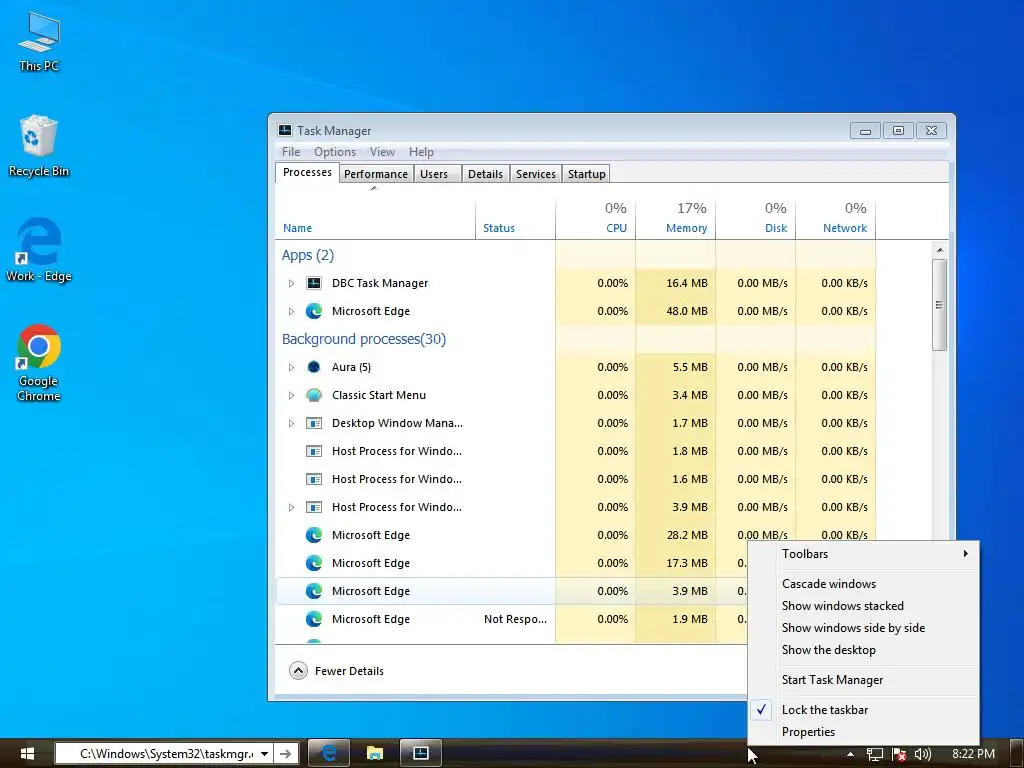The width and height of the screenshot is (1024, 768).
Task: Click the process list scrollbar thumb
Action: [939, 305]
